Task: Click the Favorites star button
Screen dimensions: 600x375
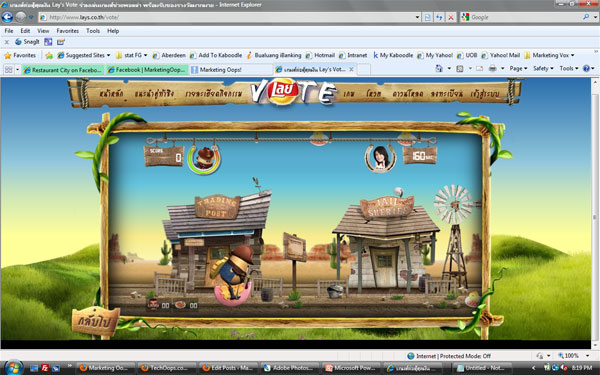Action: coord(20,55)
